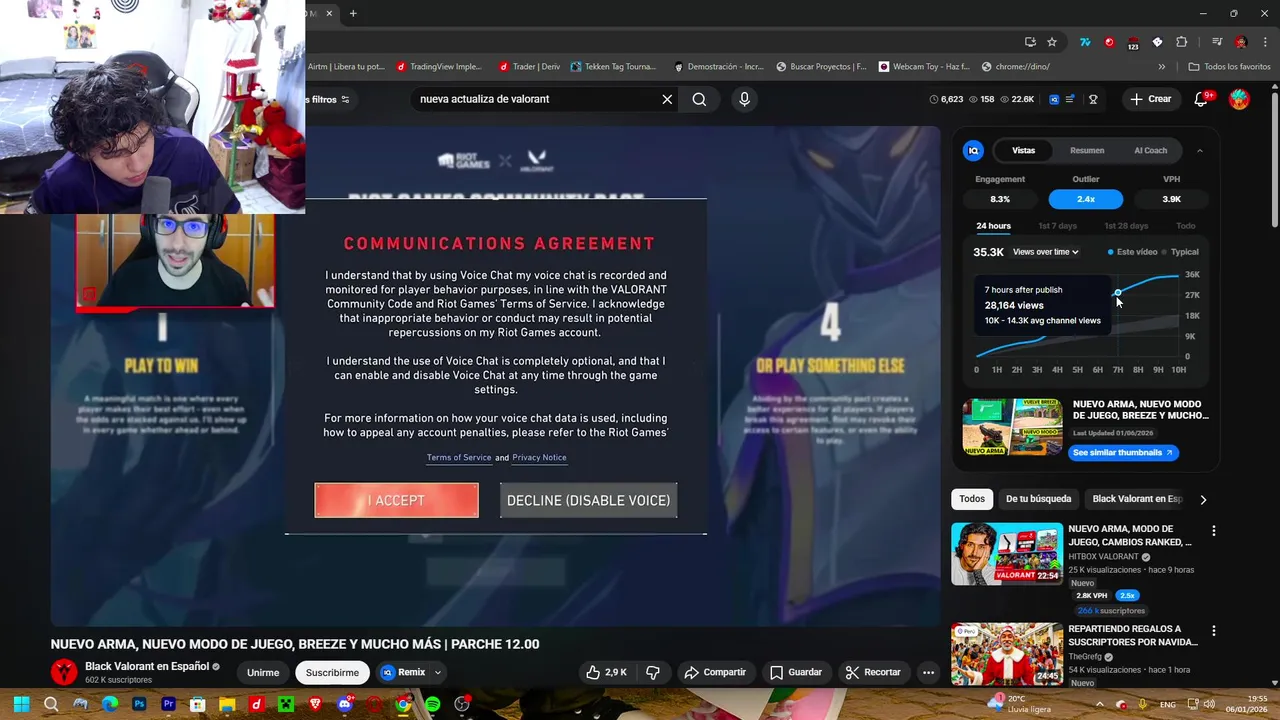Select the 1st 7 days range tab
Image resolution: width=1280 pixels, height=720 pixels.
(x=1057, y=226)
